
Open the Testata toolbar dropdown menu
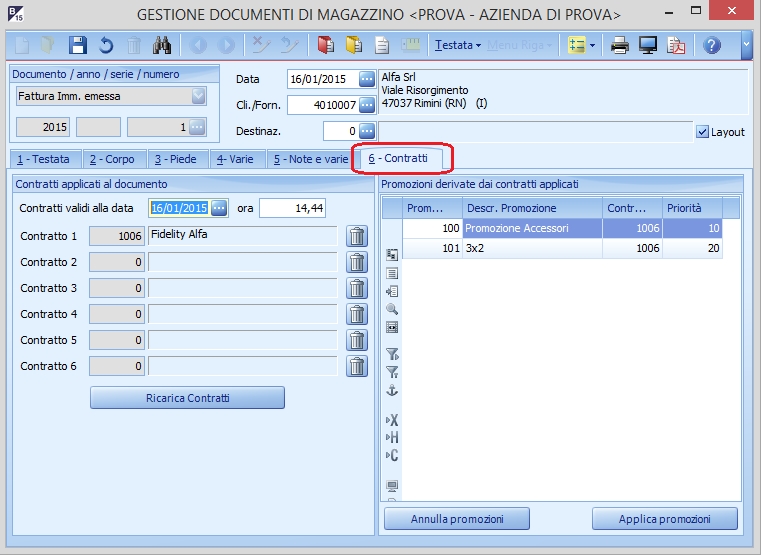[x=458, y=45]
